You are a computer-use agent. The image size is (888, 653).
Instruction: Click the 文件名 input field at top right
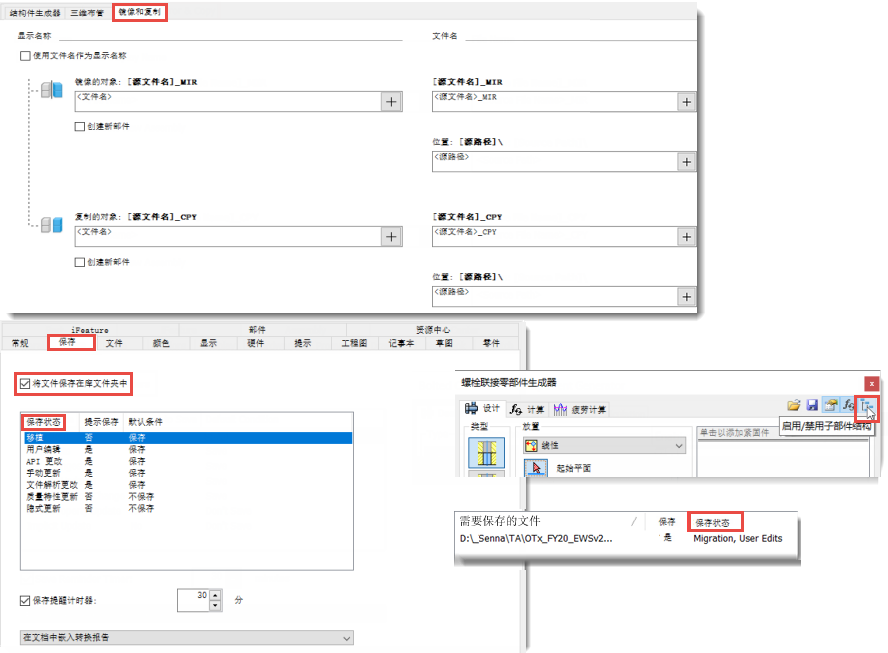click(580, 36)
